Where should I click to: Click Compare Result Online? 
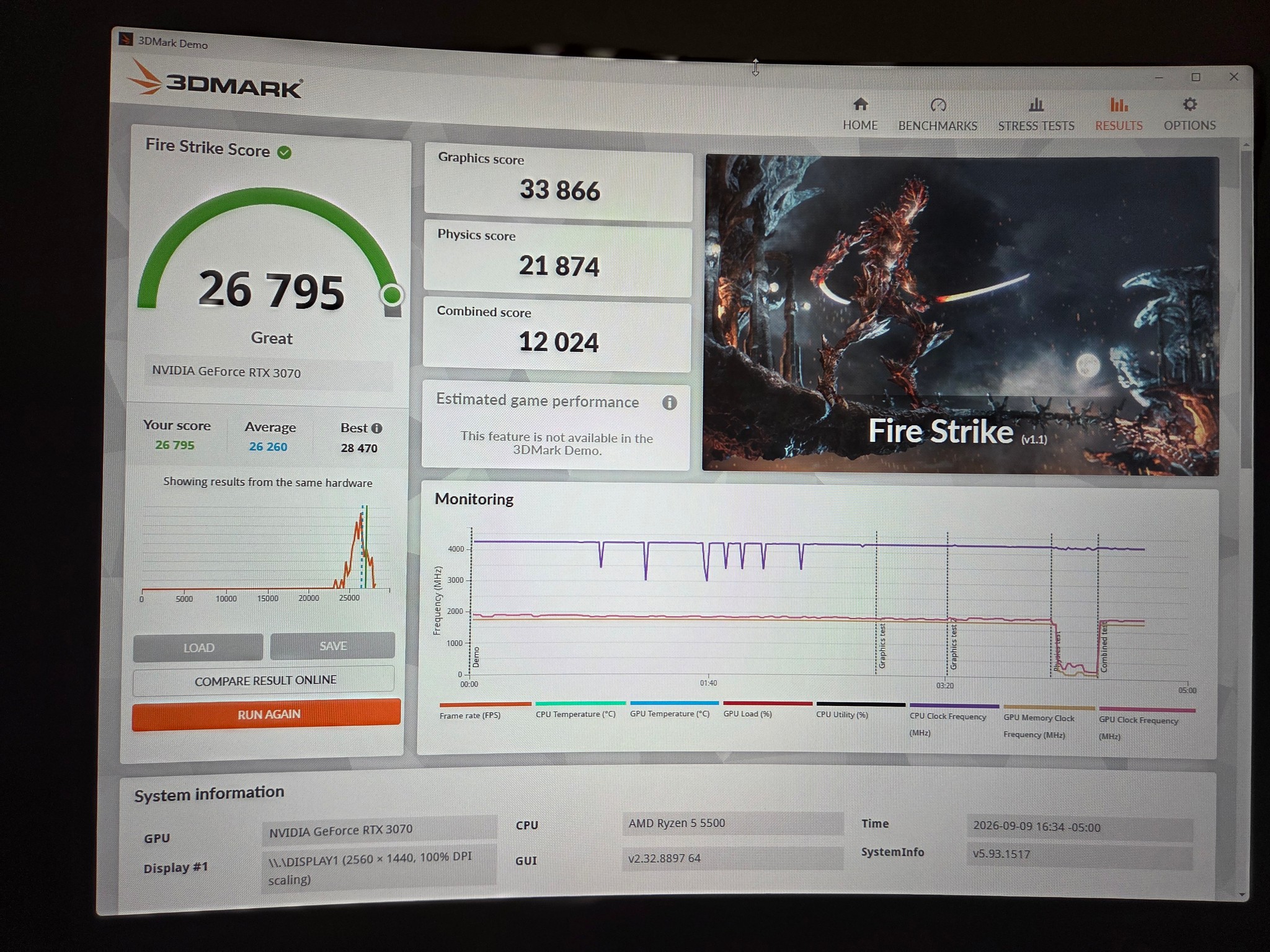pos(265,680)
